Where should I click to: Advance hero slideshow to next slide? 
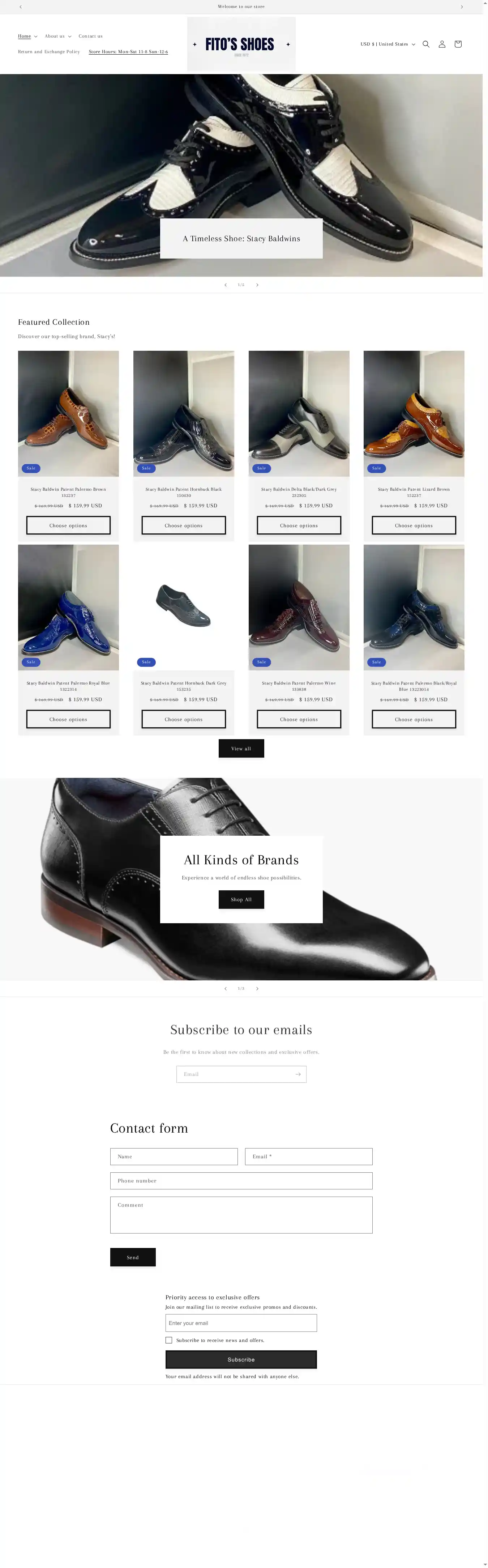pos(257,285)
